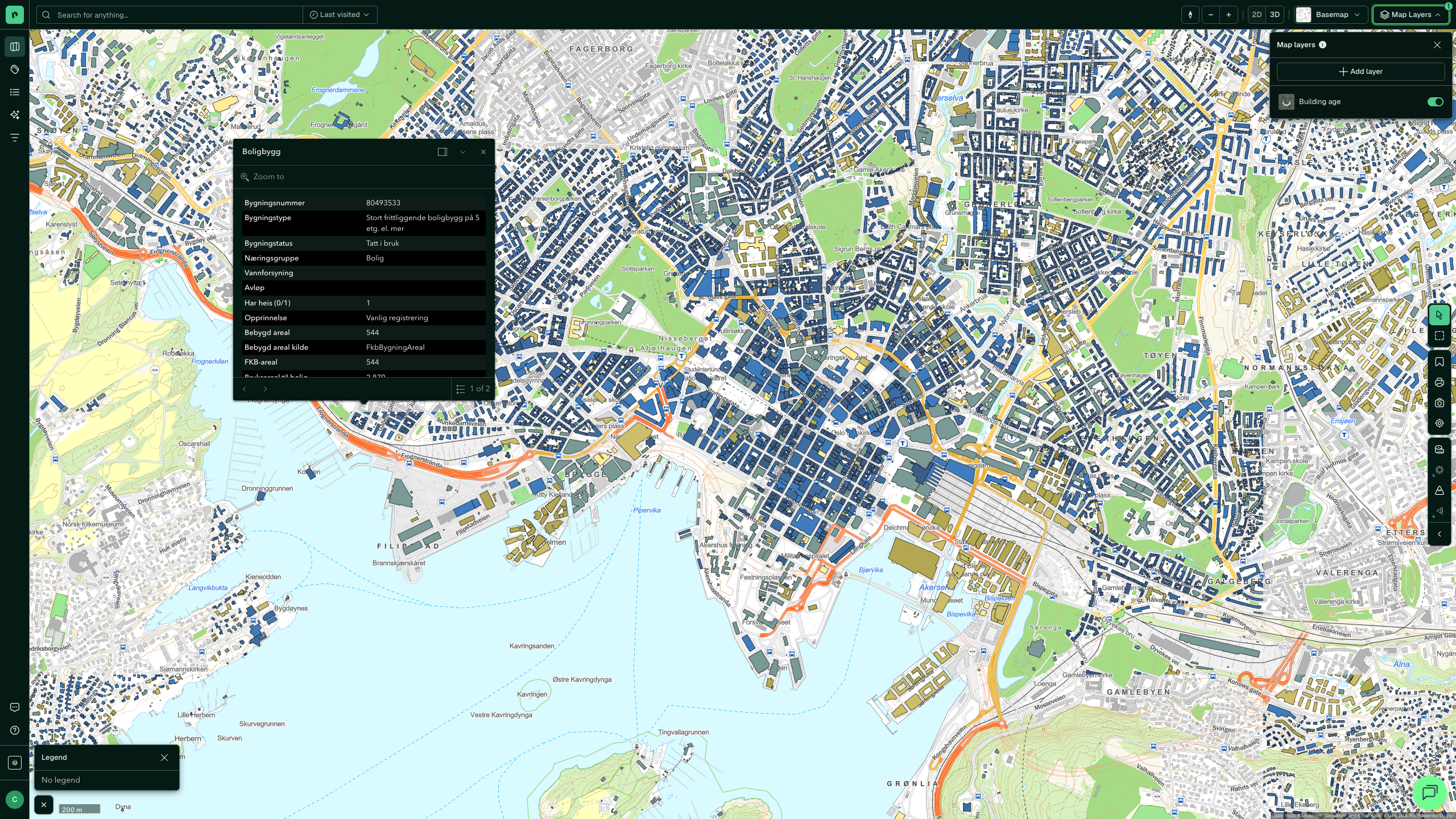Image resolution: width=1456 pixels, height=819 pixels.
Task: Switch the map to 3D mode
Action: pyautogui.click(x=1275, y=15)
